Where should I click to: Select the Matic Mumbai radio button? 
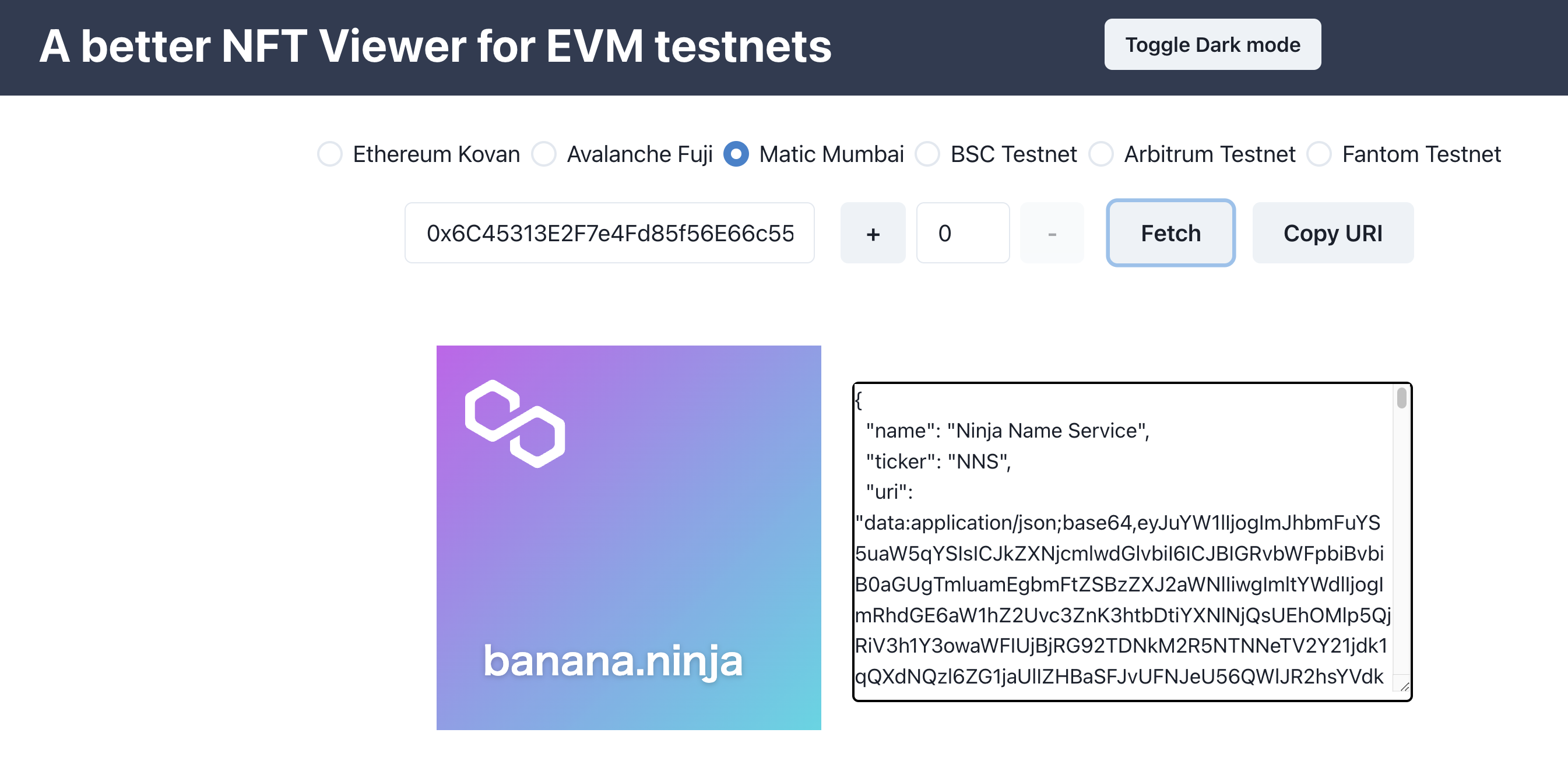(736, 154)
